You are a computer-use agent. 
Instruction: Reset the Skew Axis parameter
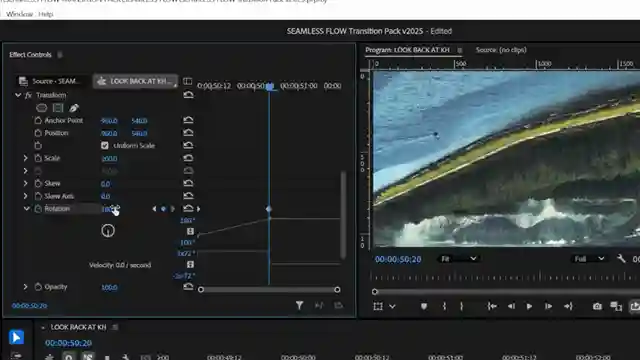coord(188,196)
